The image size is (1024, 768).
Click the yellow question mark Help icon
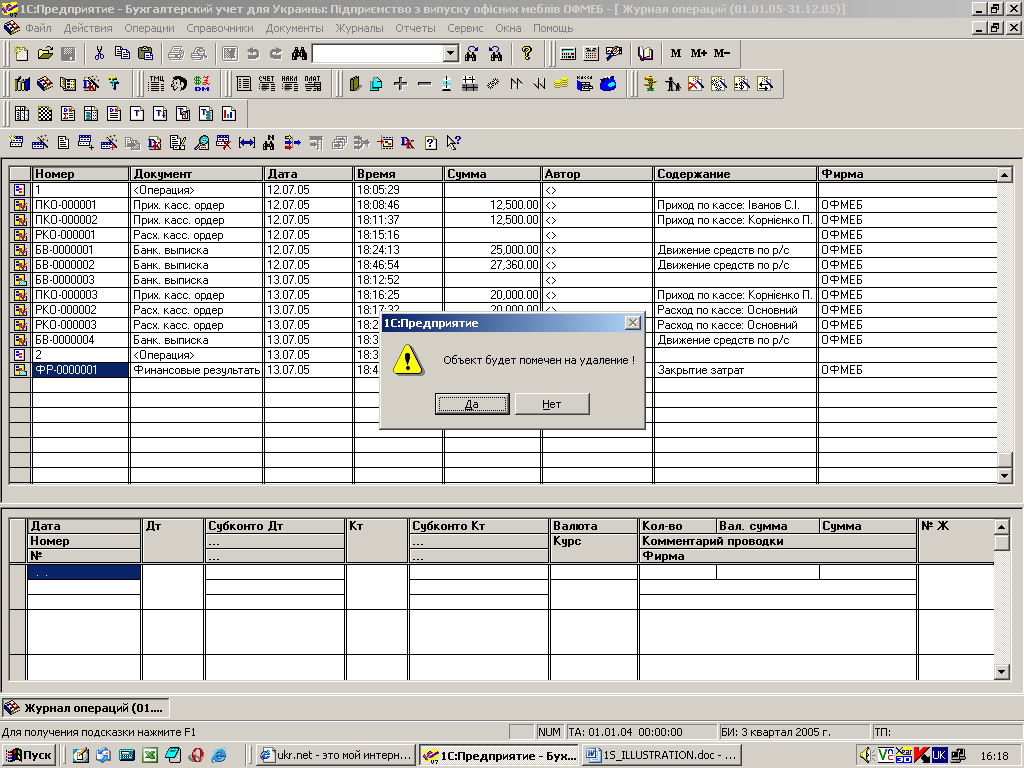tap(527, 54)
